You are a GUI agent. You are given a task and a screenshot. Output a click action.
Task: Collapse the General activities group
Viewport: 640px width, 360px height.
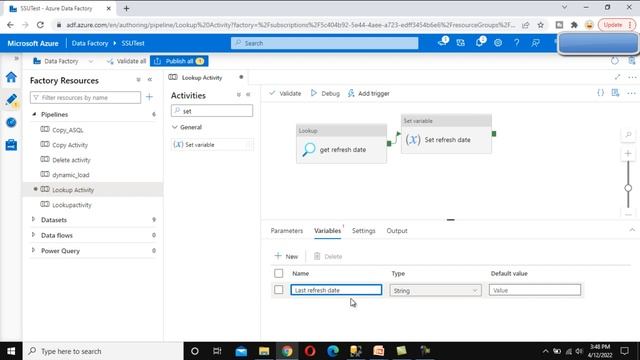pos(175,127)
